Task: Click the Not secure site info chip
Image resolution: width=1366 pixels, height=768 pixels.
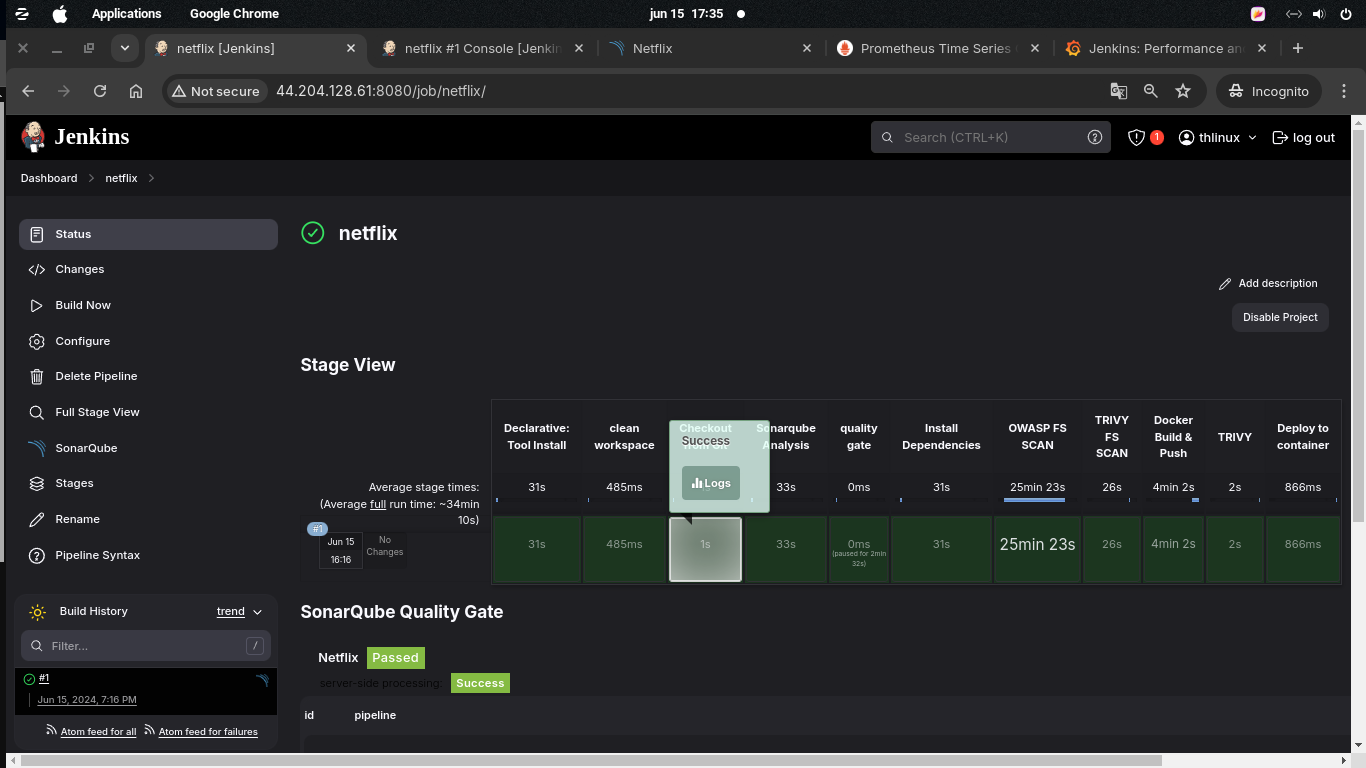Action: (216, 91)
